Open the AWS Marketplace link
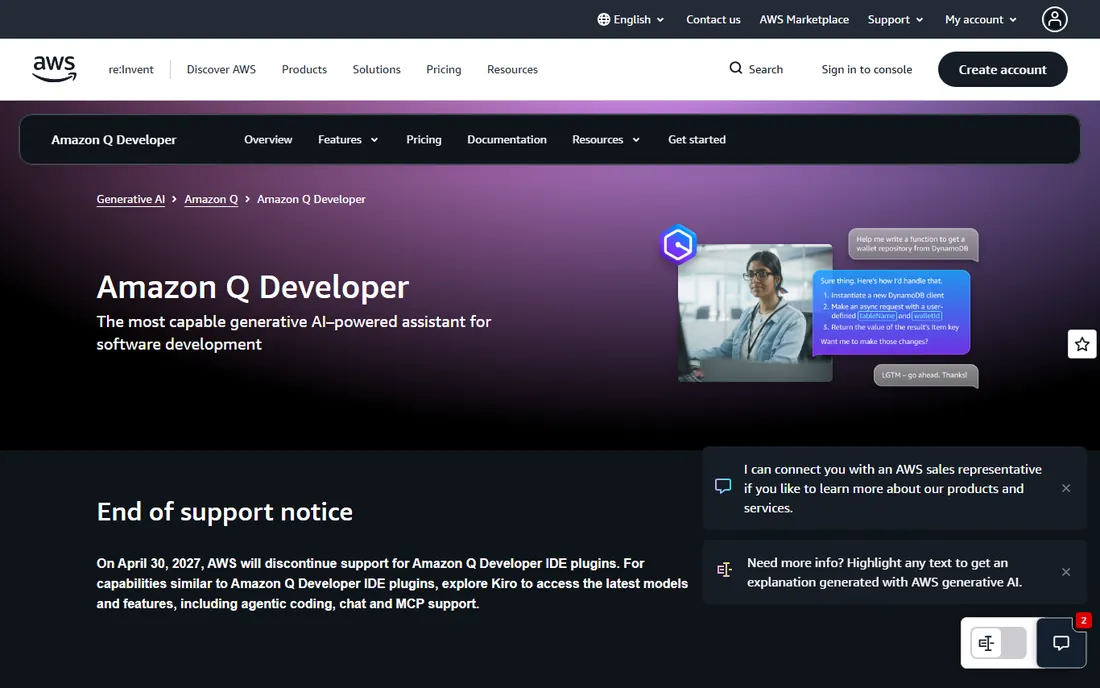The image size is (1100, 688). pos(804,20)
